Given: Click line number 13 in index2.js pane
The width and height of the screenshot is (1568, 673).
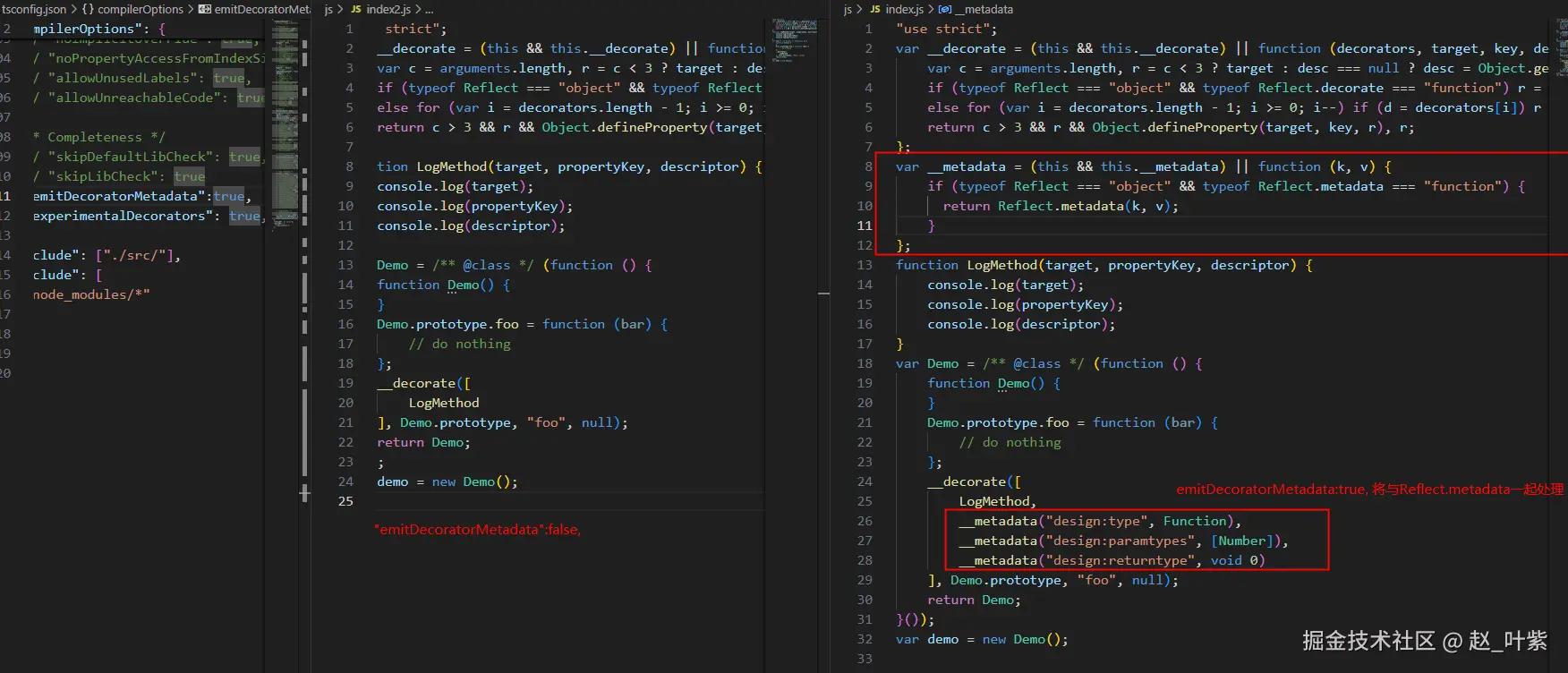Looking at the screenshot, I should [x=345, y=265].
